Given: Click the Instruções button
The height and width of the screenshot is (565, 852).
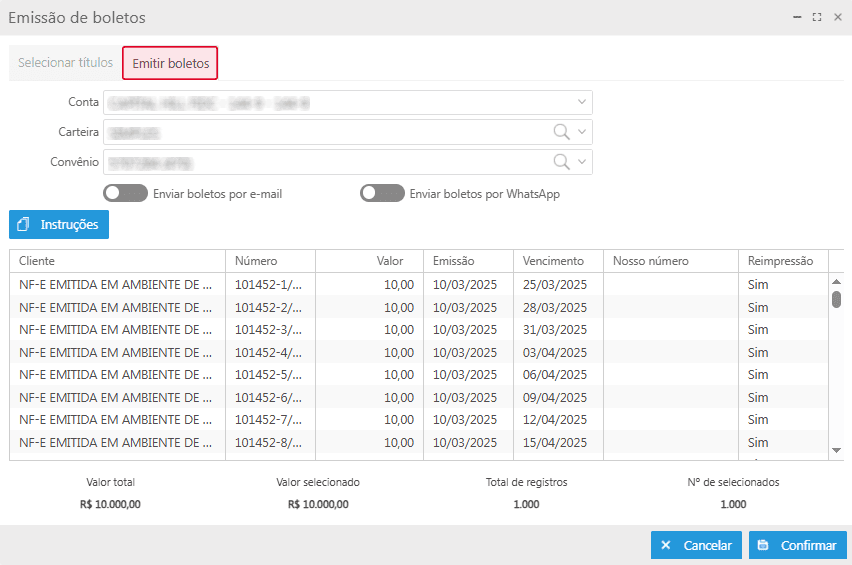Looking at the screenshot, I should click(x=59, y=225).
